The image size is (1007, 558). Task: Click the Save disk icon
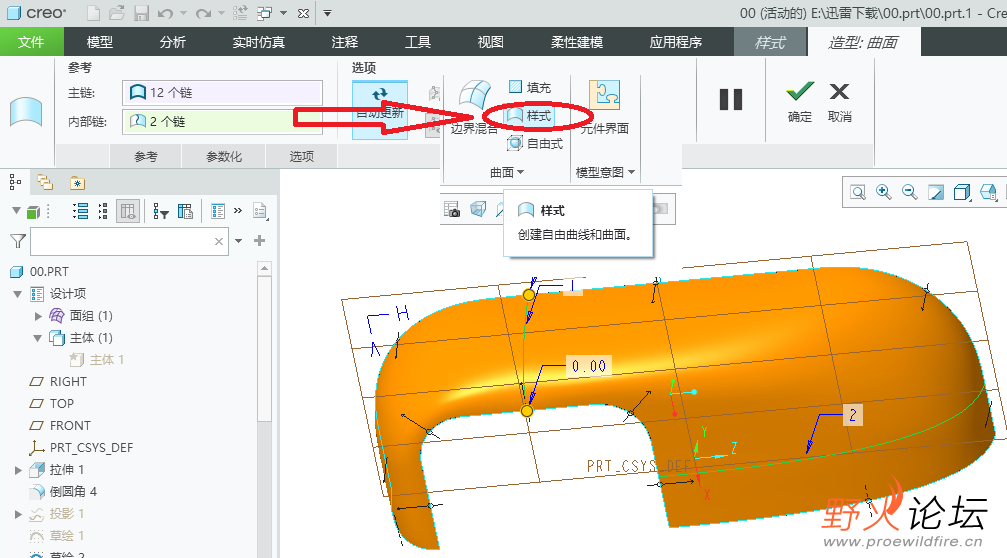tap(141, 13)
